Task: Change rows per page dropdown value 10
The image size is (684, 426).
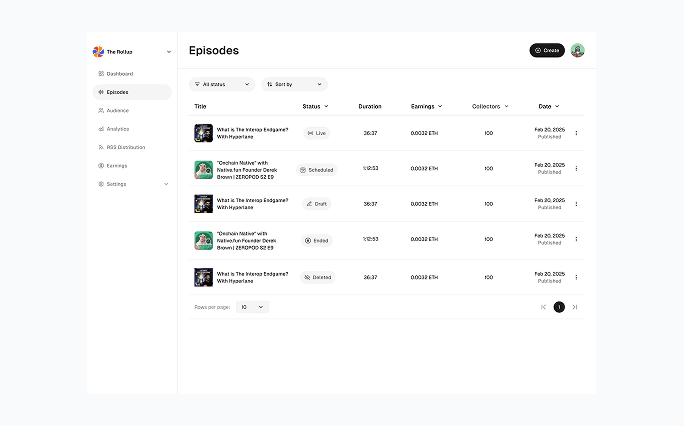Action: pos(253,307)
